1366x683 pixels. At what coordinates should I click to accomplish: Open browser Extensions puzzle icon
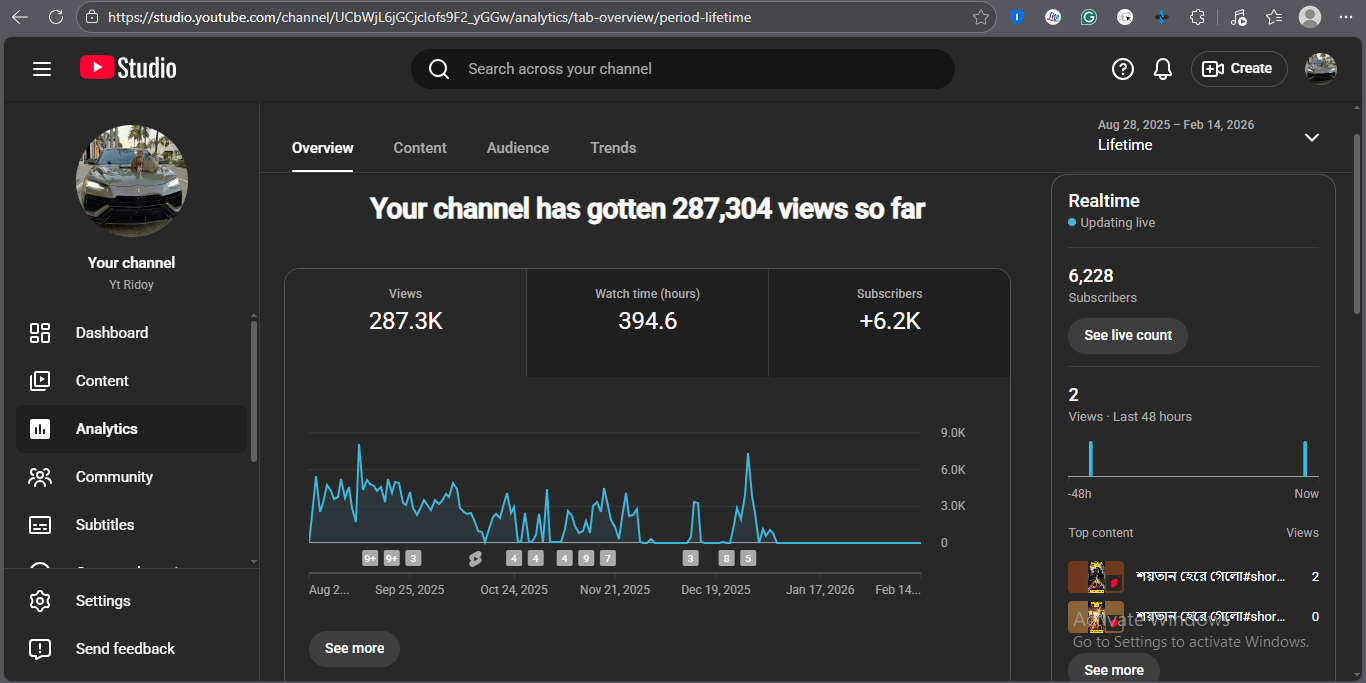click(1197, 17)
